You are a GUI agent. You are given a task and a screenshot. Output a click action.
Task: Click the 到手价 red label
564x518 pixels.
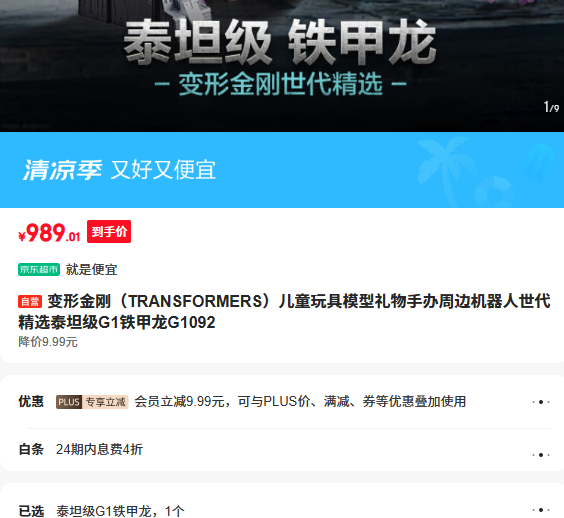pyautogui.click(x=109, y=232)
